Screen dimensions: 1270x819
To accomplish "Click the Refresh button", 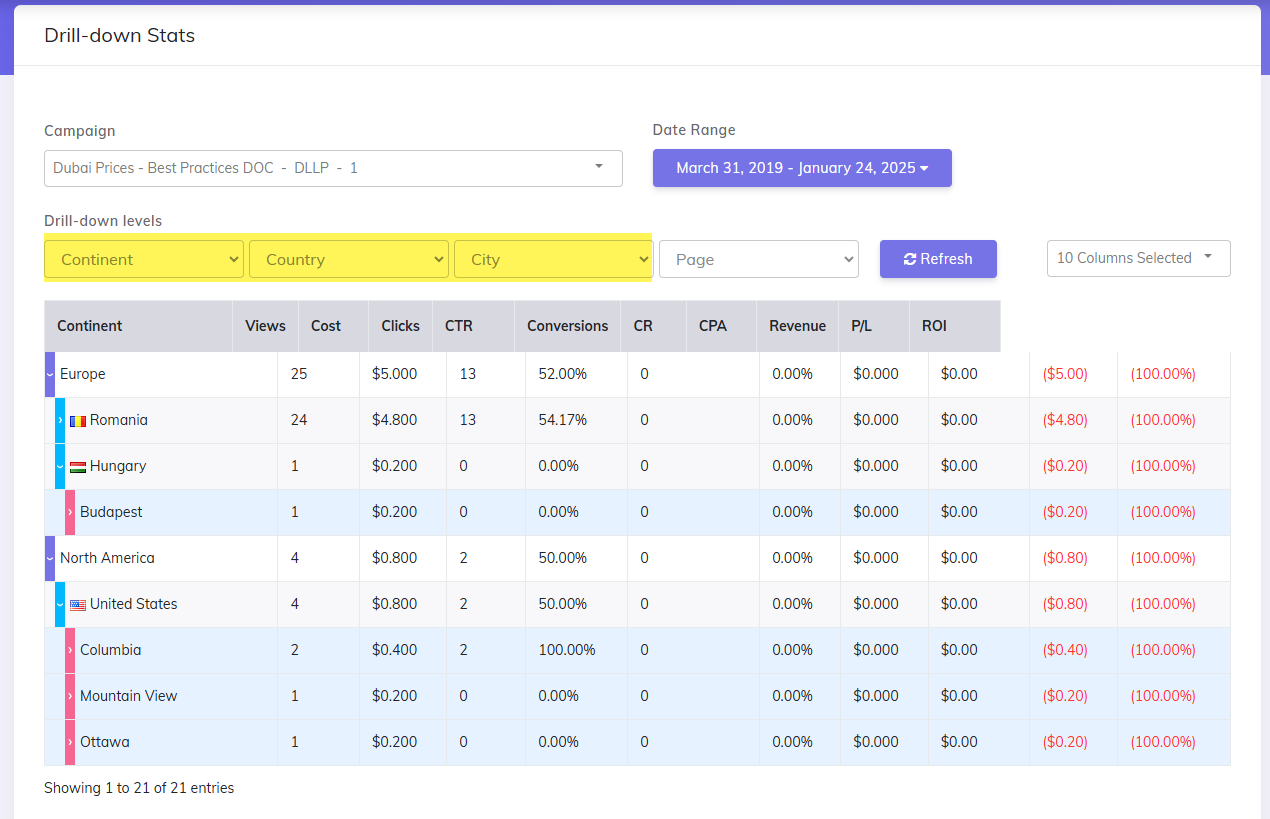I will 938,259.
